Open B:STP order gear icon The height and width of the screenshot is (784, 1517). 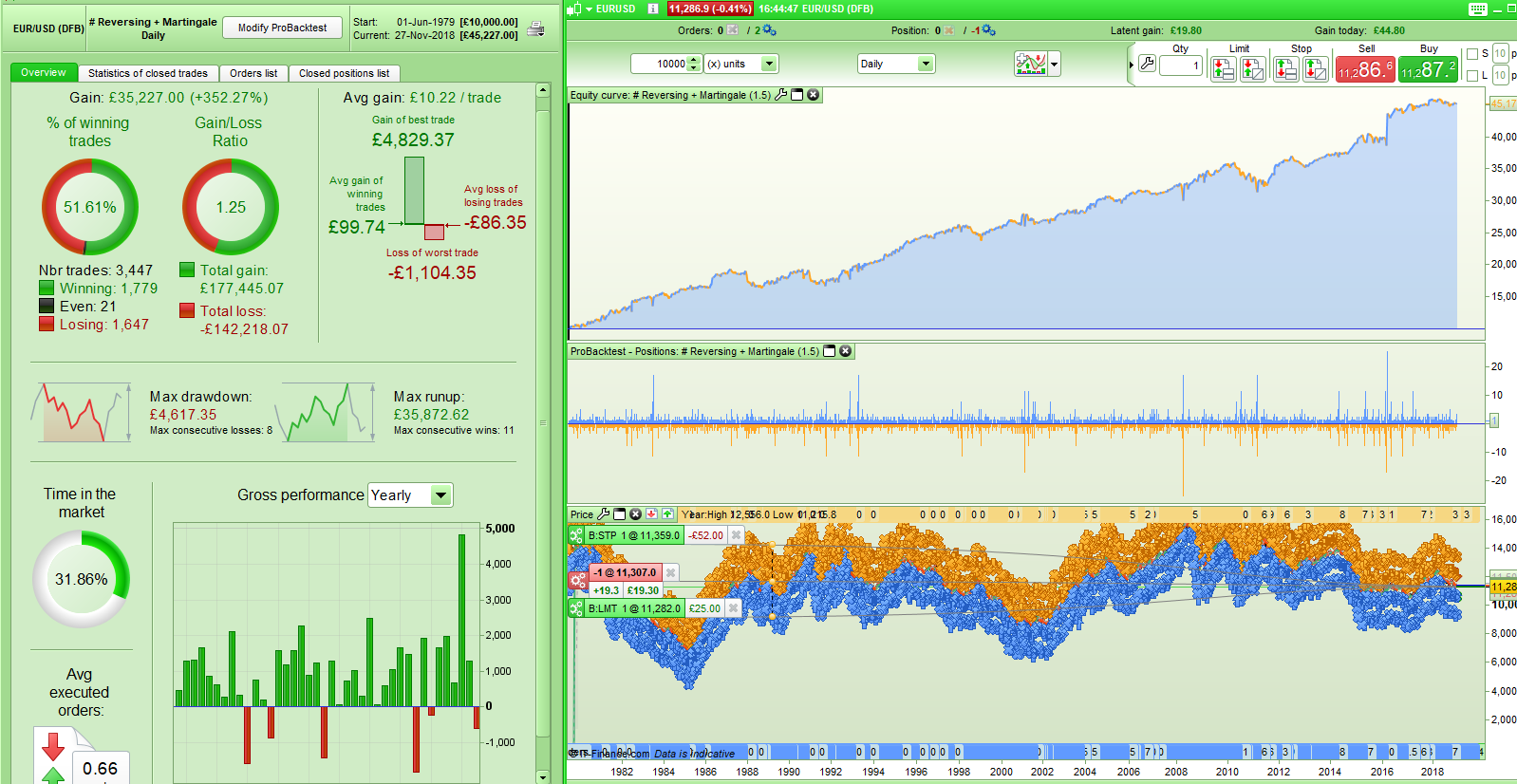coord(576,535)
